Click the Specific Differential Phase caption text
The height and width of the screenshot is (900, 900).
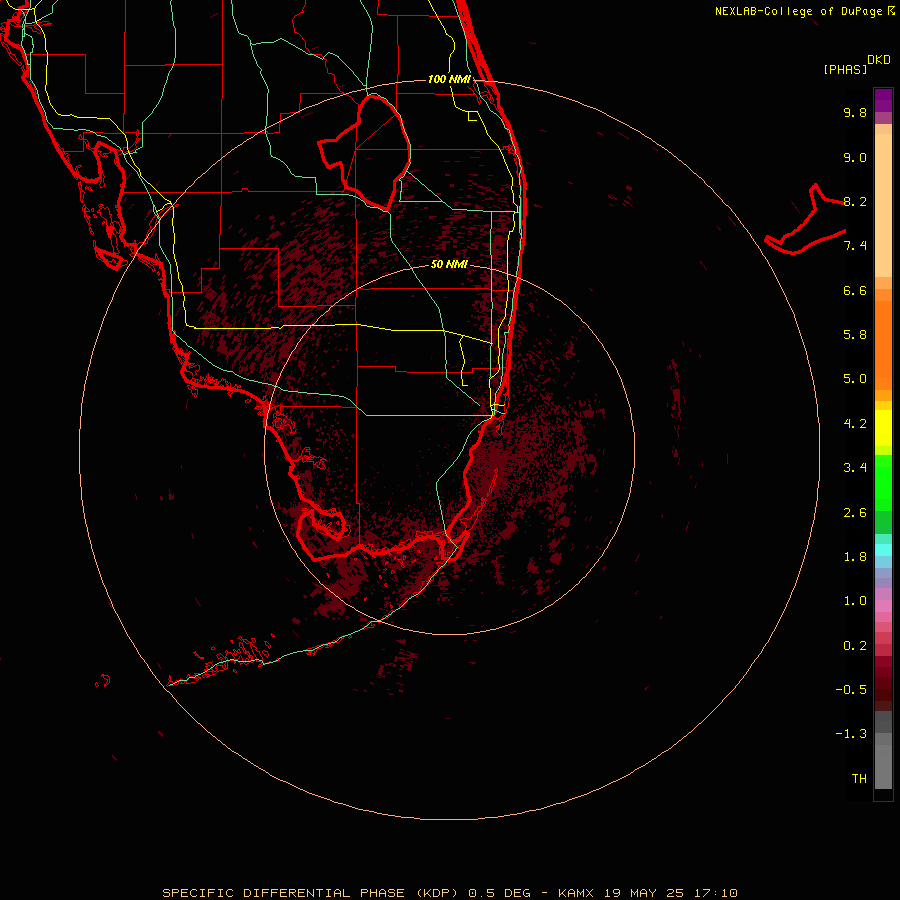point(449,893)
